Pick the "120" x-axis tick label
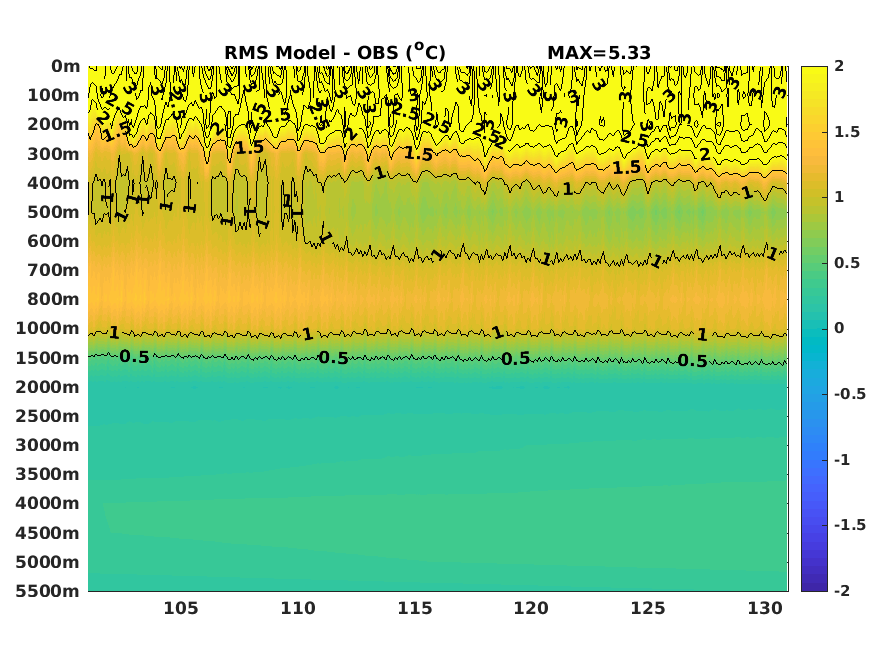Viewport: 875px width, 656px height. click(531, 608)
